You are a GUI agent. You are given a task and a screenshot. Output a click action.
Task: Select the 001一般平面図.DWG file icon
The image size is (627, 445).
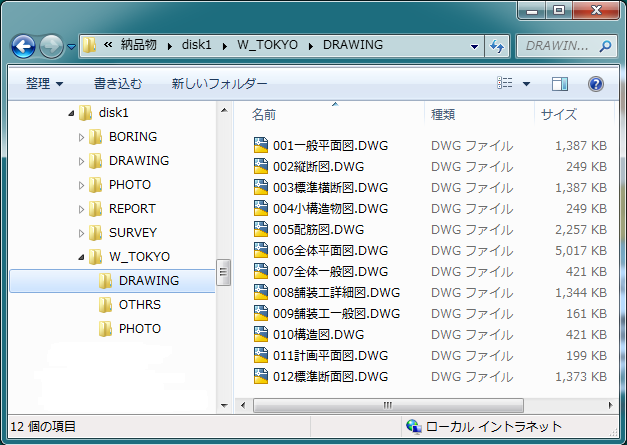261,146
